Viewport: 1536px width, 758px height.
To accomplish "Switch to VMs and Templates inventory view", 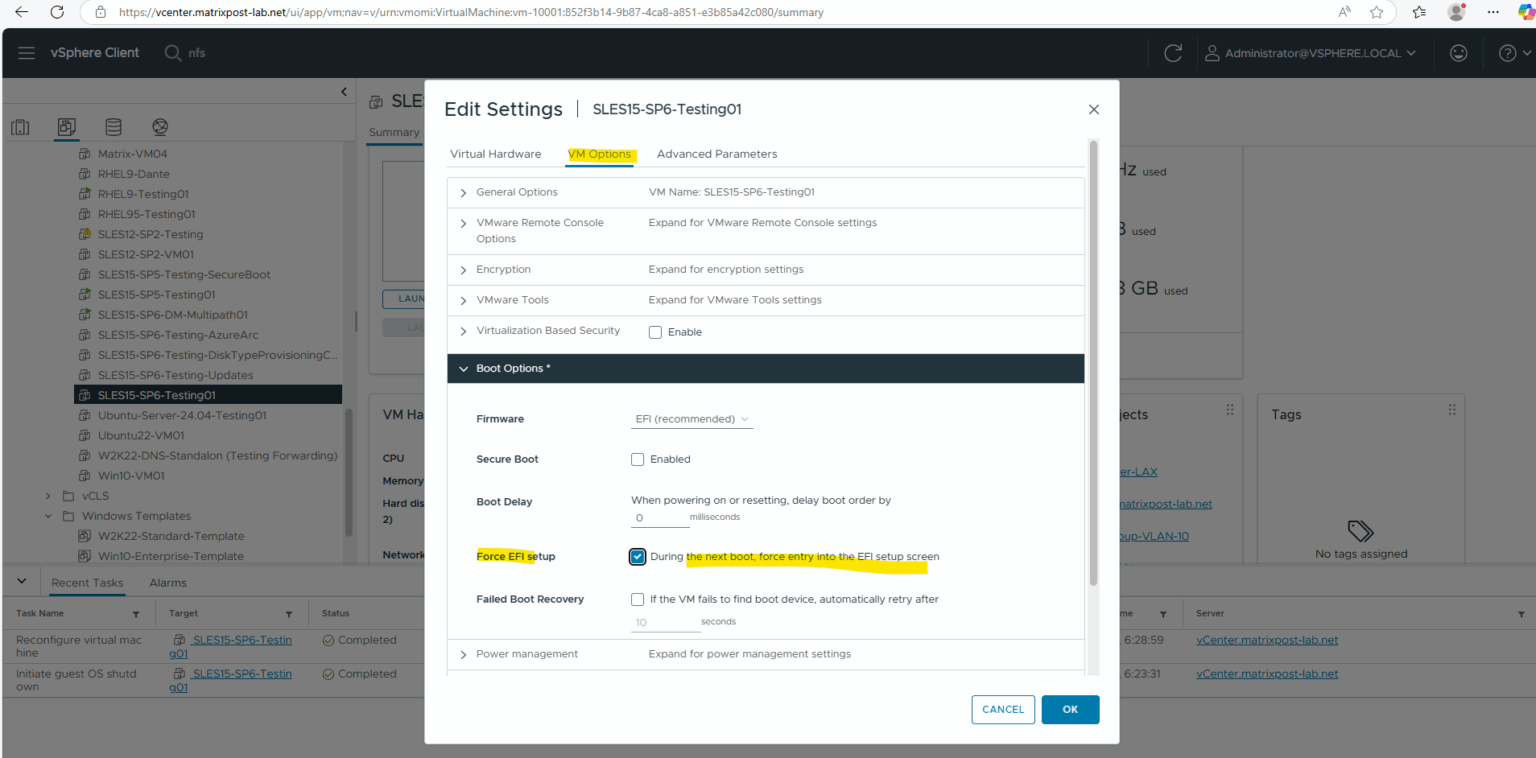I will click(x=67, y=127).
